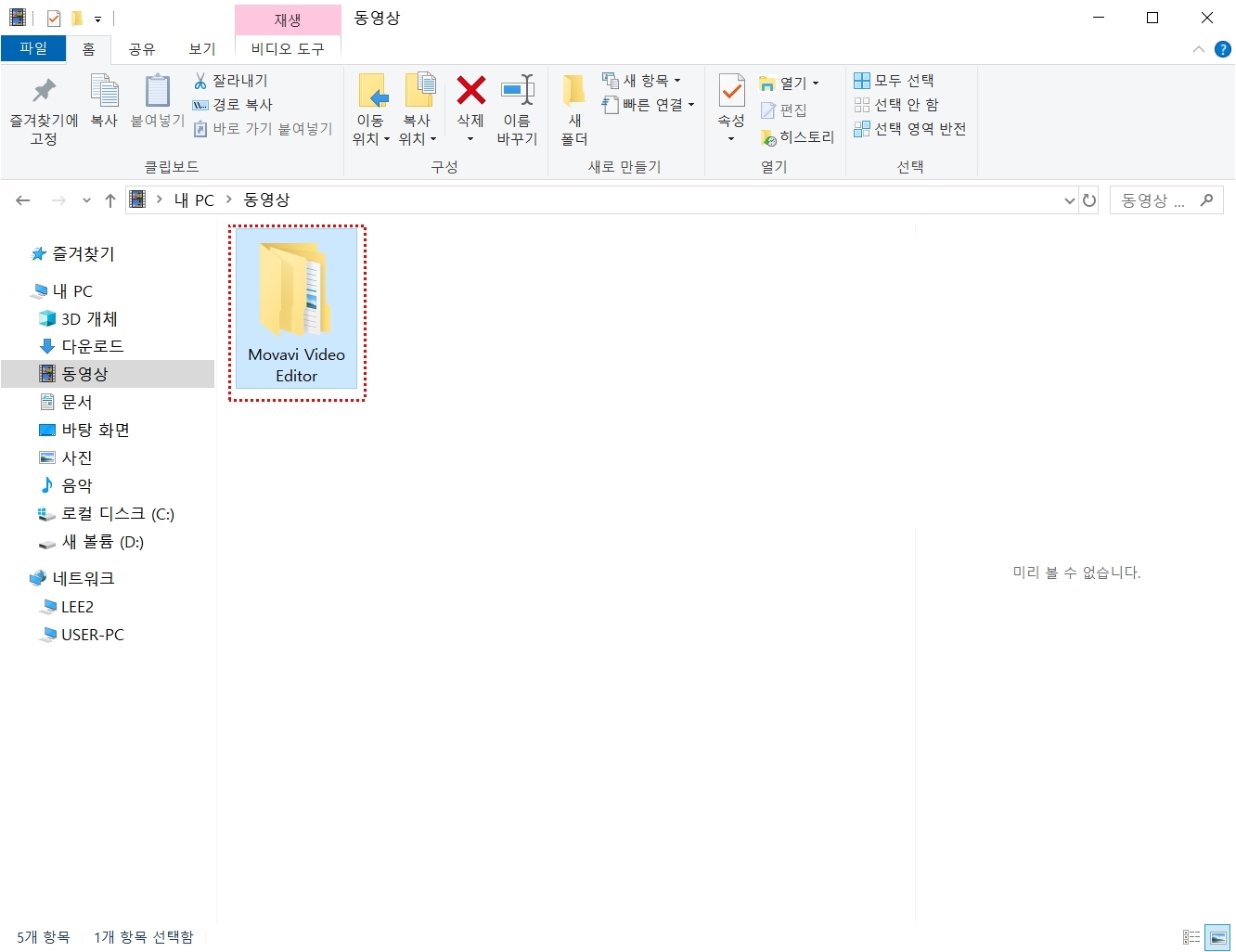Collapse the ribbon with chevron
The height and width of the screenshot is (952, 1236).
(x=1198, y=49)
